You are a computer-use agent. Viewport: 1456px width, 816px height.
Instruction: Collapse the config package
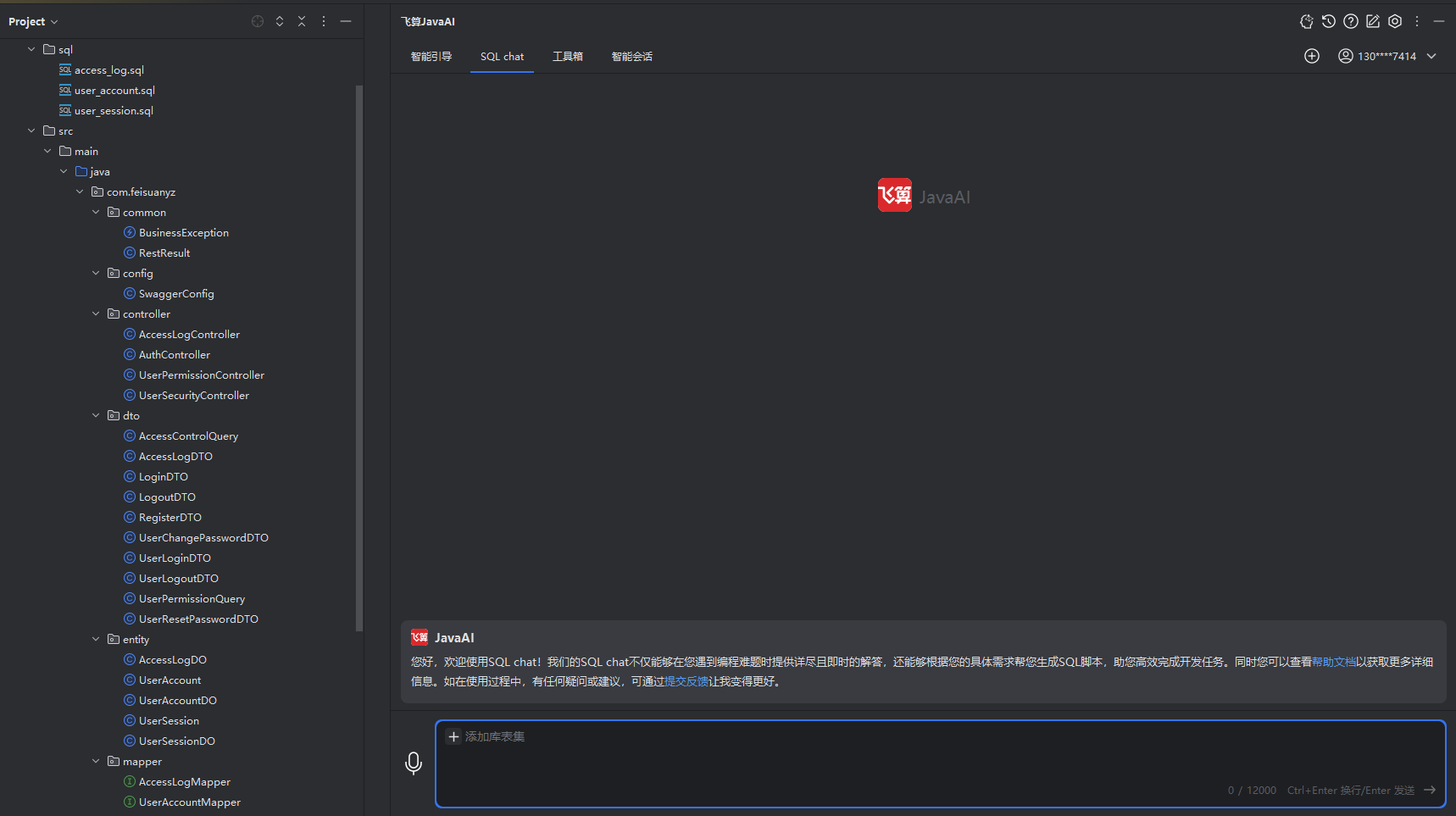click(x=96, y=273)
